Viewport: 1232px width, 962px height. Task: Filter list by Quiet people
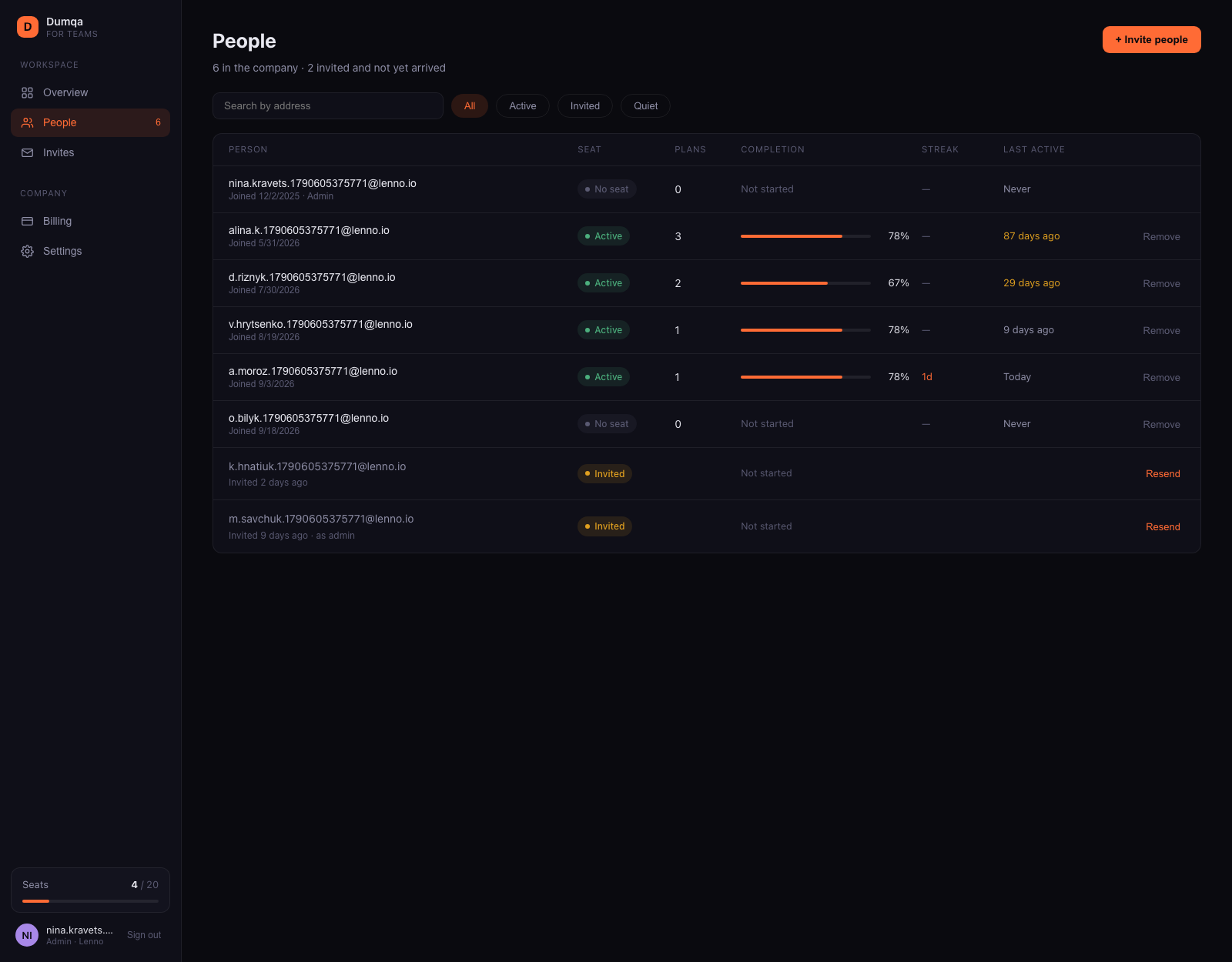click(x=646, y=106)
